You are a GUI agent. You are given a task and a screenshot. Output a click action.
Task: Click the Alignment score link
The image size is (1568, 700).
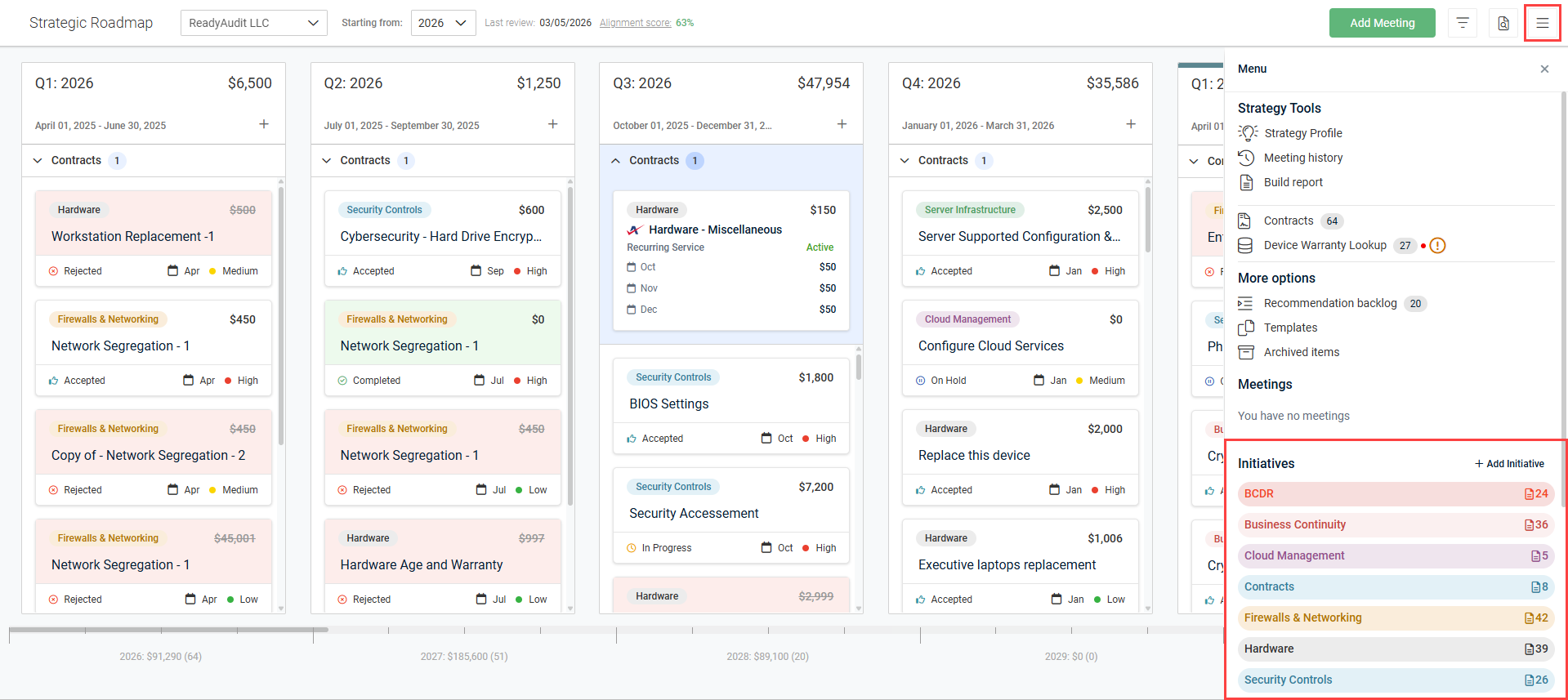pyautogui.click(x=635, y=23)
